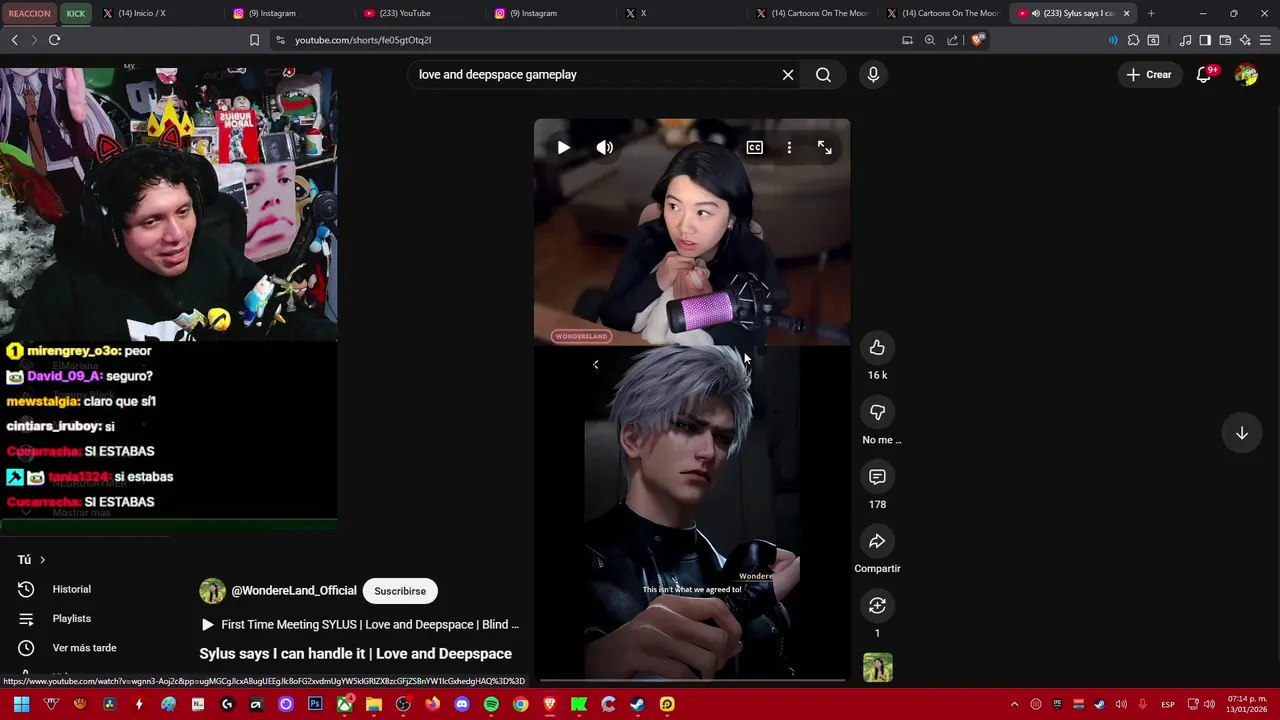Mute the Short's volume speaker icon
Image resolution: width=1280 pixels, height=720 pixels.
[605, 148]
